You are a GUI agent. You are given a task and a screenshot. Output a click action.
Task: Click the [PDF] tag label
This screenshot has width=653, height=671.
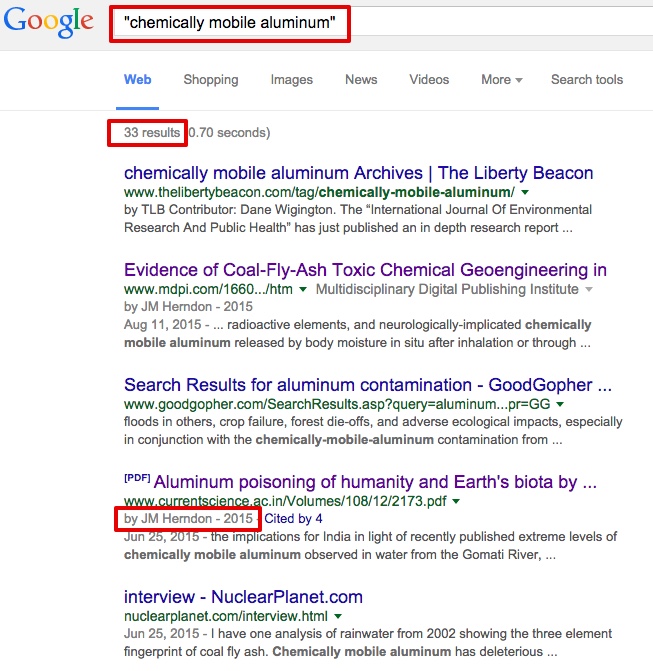point(137,478)
